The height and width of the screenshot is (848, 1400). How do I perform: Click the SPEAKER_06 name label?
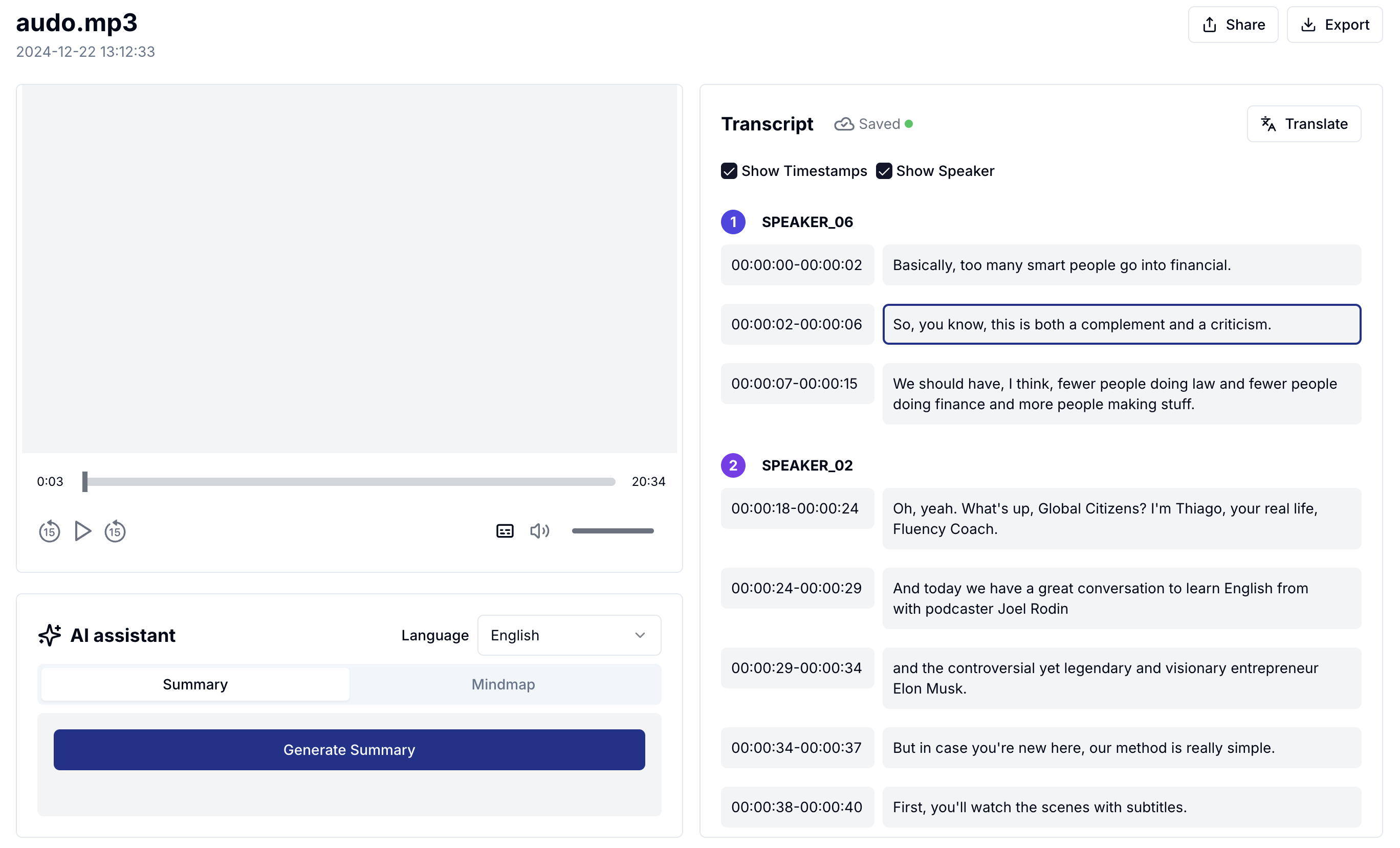coord(807,222)
